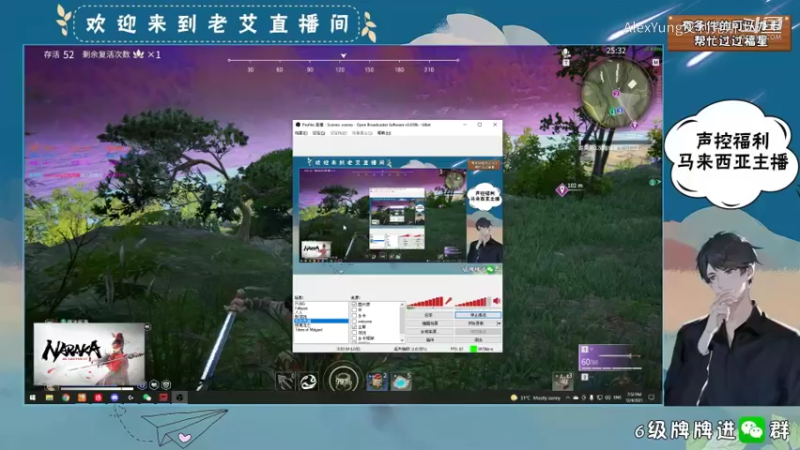Launch File Explorer from the taskbar
This screenshot has width=800, height=450.
[x=49, y=397]
